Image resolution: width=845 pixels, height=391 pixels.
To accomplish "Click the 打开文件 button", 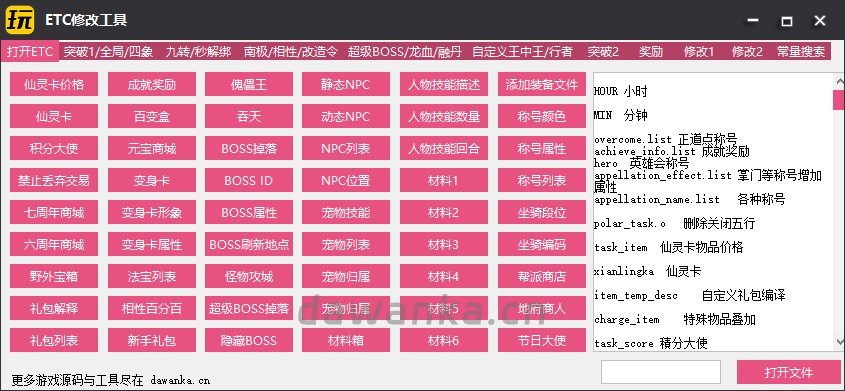I will [x=788, y=372].
